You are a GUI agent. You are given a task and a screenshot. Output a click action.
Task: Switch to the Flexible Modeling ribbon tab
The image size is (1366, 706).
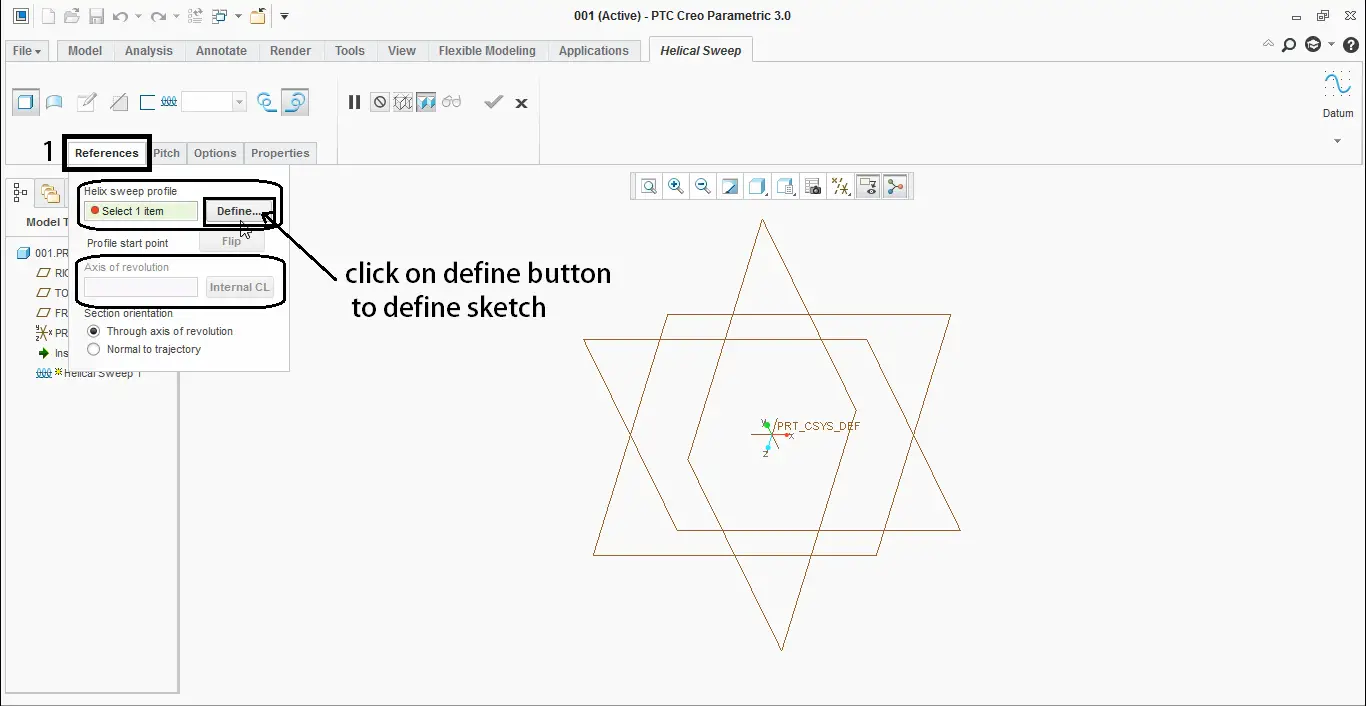click(487, 51)
